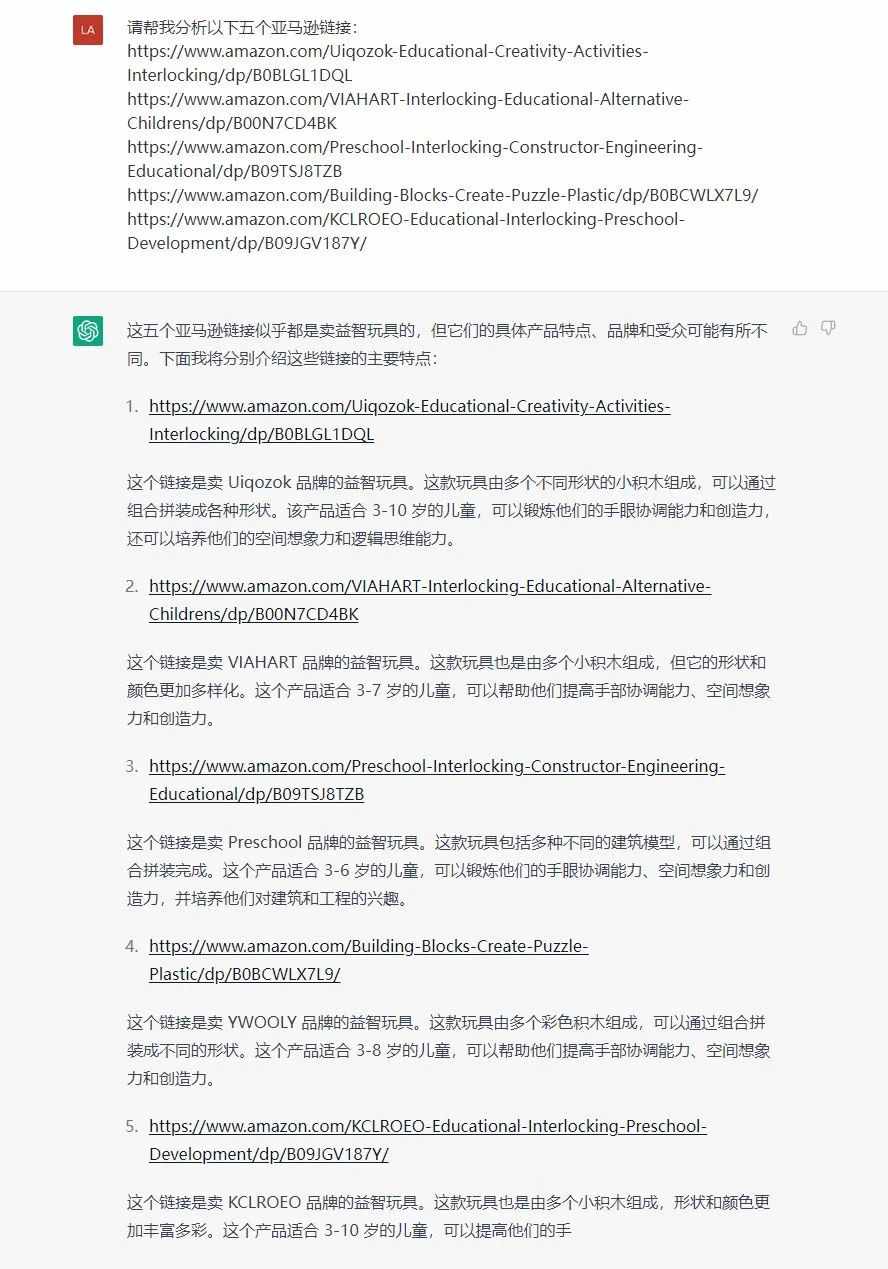Click the paragraph describing KCLROEO brand toy
Screen dimensions: 888x1269
[x=449, y=1216]
